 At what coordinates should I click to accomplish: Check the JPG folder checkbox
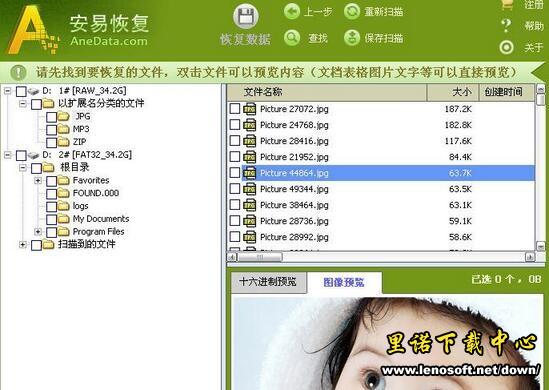click(x=51, y=117)
